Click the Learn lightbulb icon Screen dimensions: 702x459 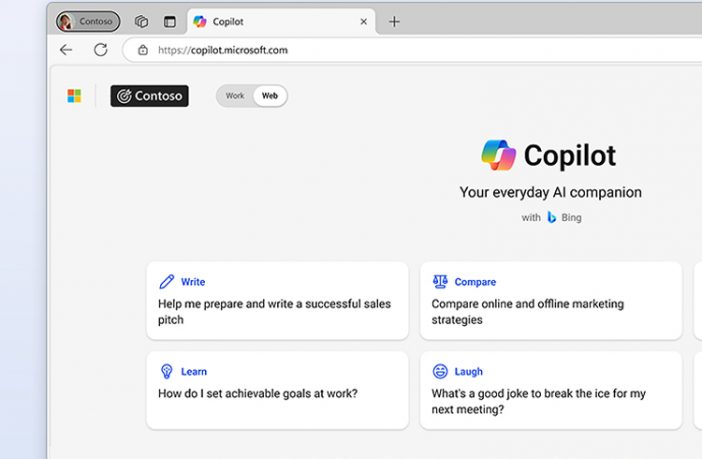167,371
